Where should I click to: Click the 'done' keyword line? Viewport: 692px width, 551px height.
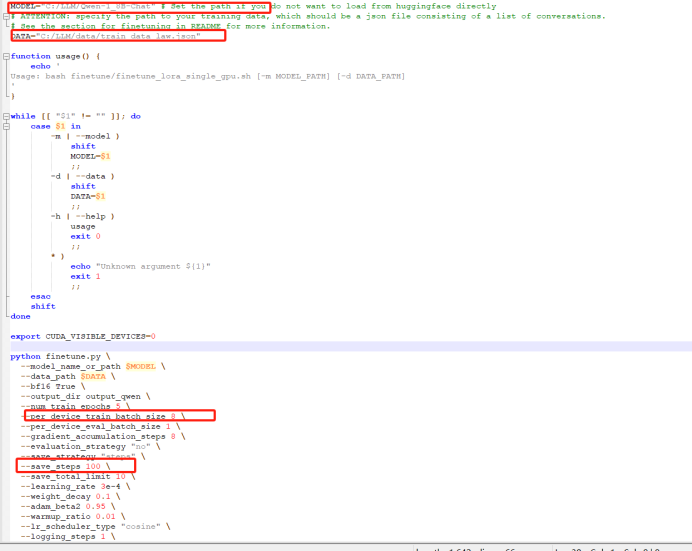click(21, 317)
